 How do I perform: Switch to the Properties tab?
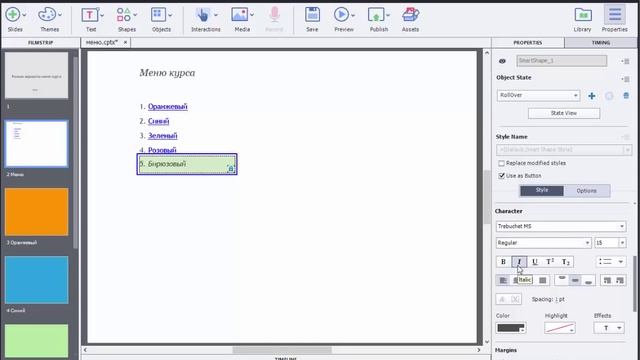point(528,42)
